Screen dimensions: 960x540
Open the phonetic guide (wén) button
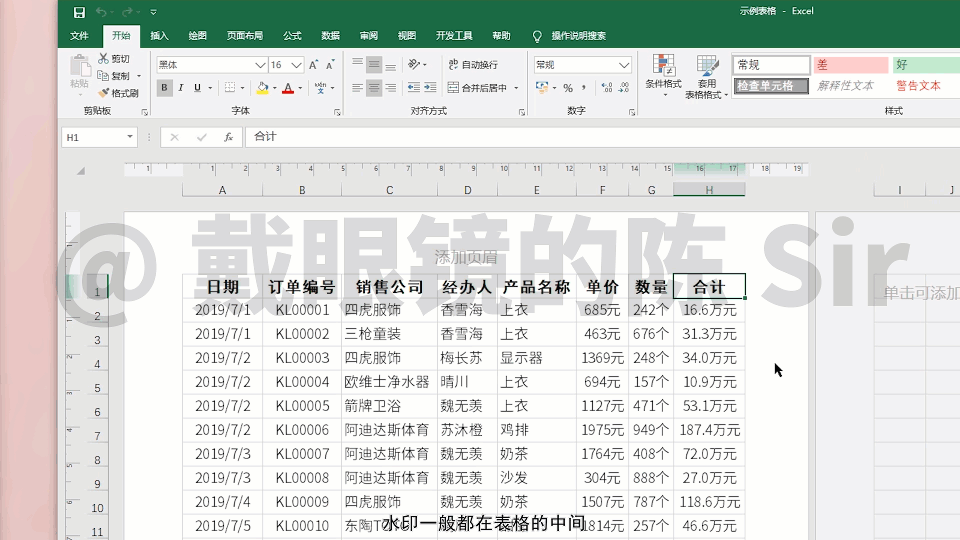(x=320, y=88)
